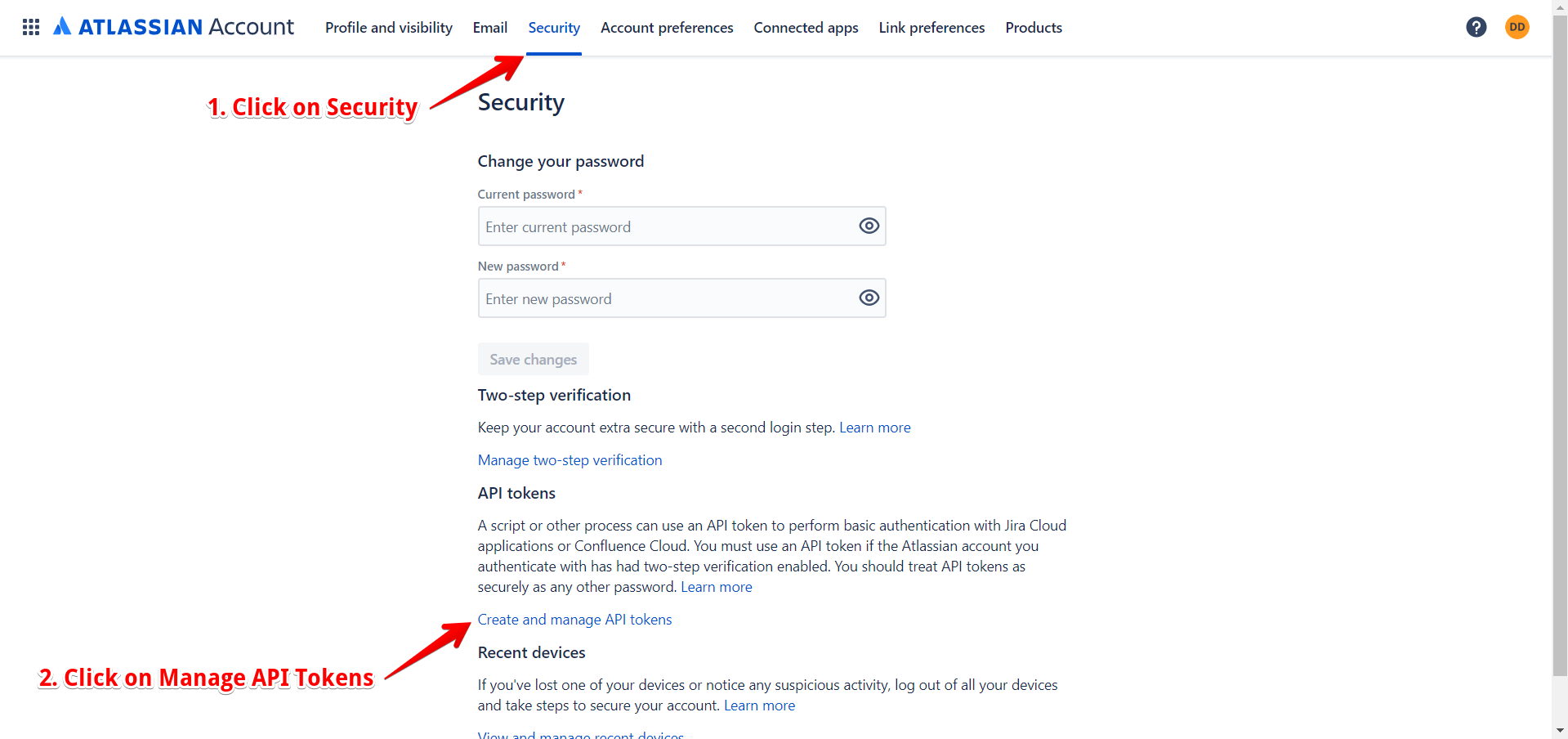This screenshot has height=739, width=1568.
Task: View Link preferences settings
Action: pos(931,27)
